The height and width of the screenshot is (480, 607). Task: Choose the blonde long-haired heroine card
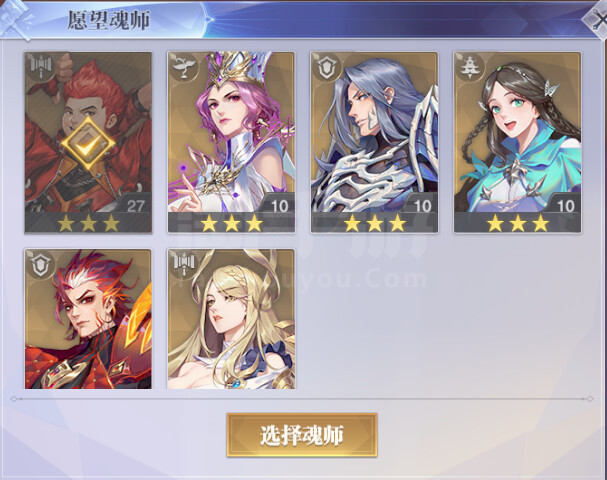(x=231, y=319)
